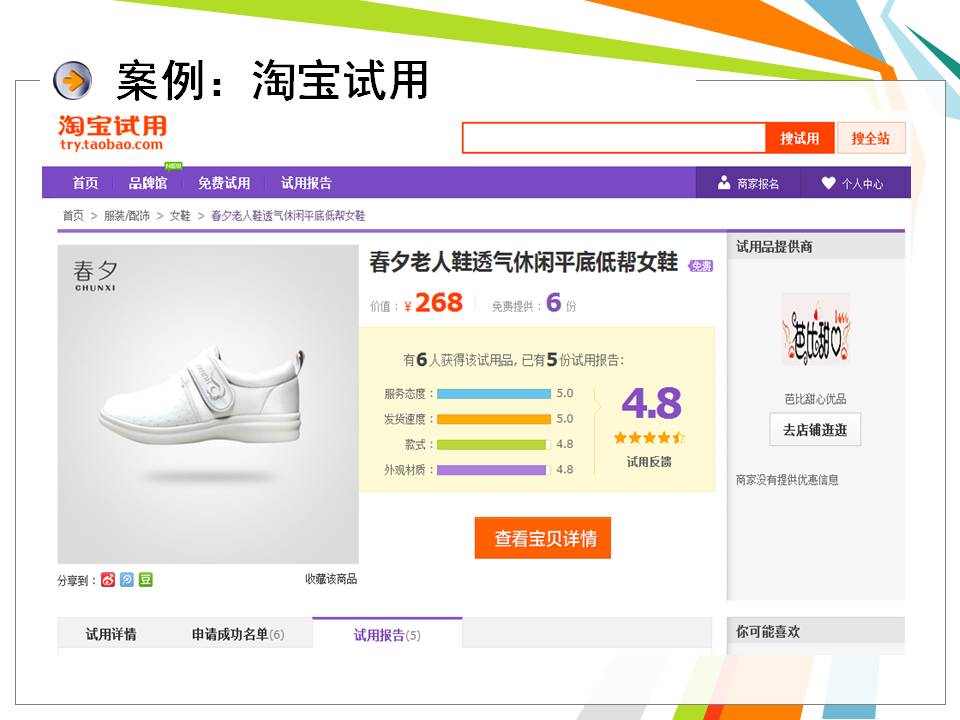
Task: Click the purple 外观材质 rating bar
Action: [x=493, y=470]
